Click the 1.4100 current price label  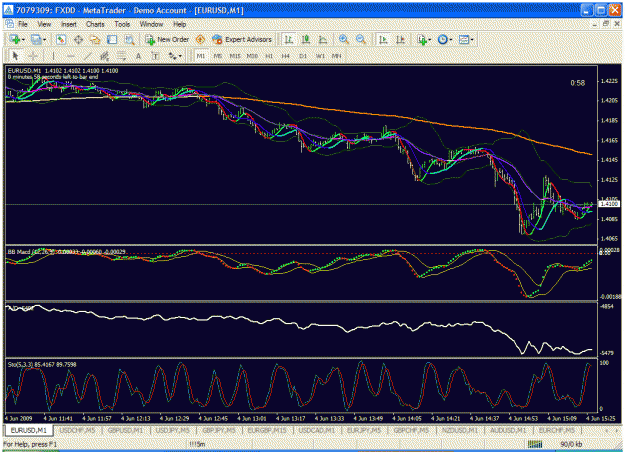tap(609, 204)
